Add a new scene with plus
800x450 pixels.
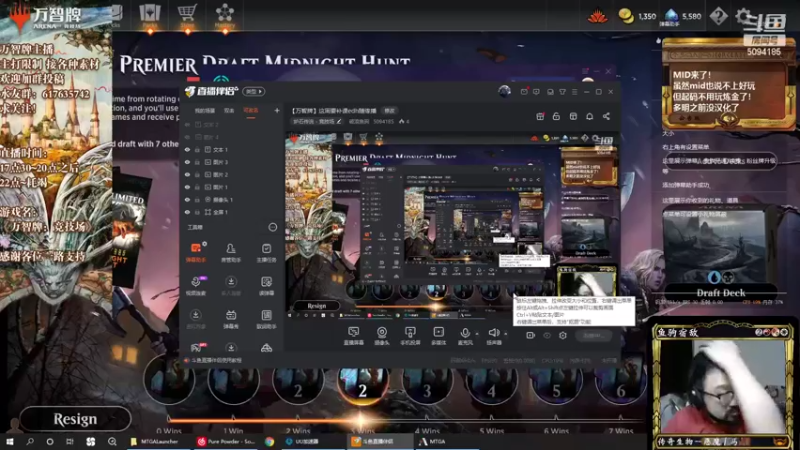(x=277, y=110)
